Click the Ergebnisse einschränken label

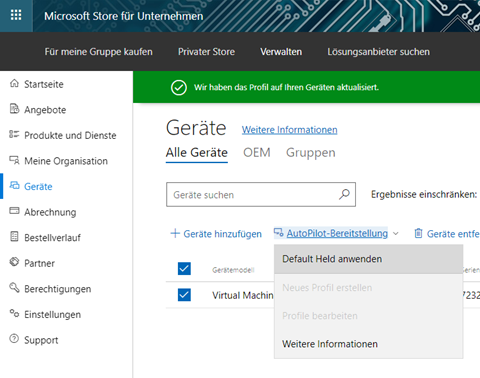tap(424, 194)
